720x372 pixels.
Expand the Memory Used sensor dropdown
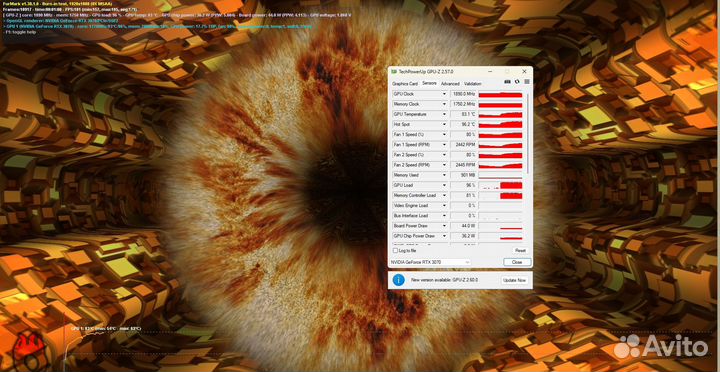tap(444, 175)
